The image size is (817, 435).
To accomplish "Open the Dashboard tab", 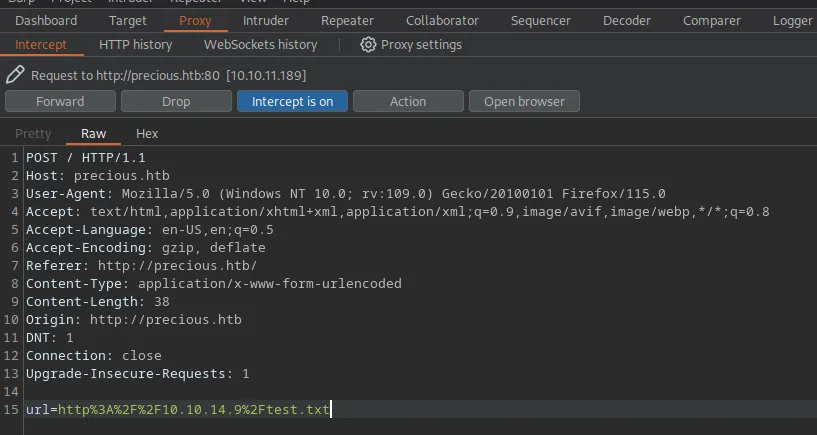I will 46,20.
